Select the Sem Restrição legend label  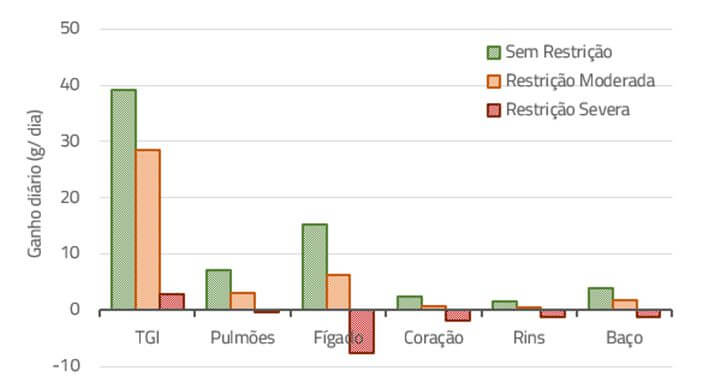559,52
